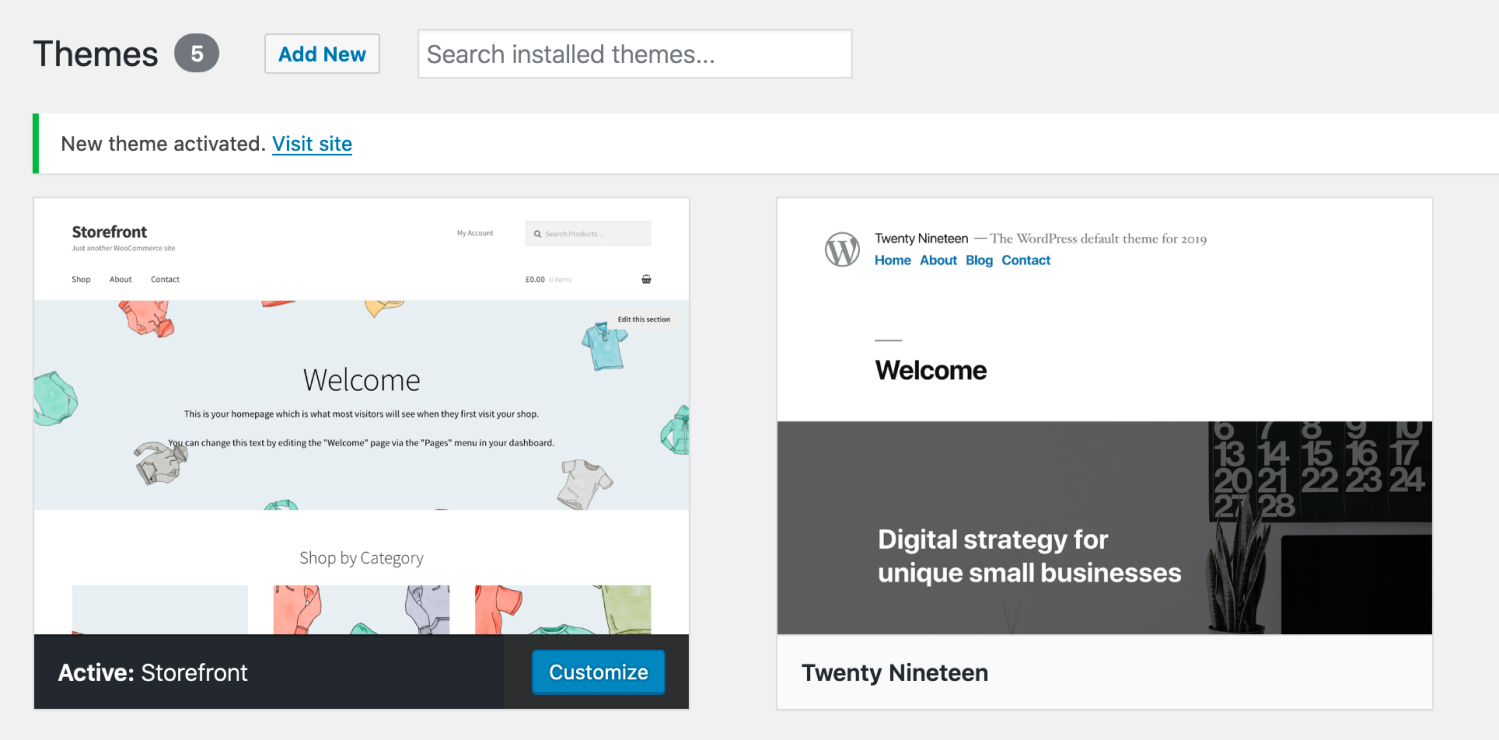
Task: Click Customize on the active Storefront theme
Action: 598,672
